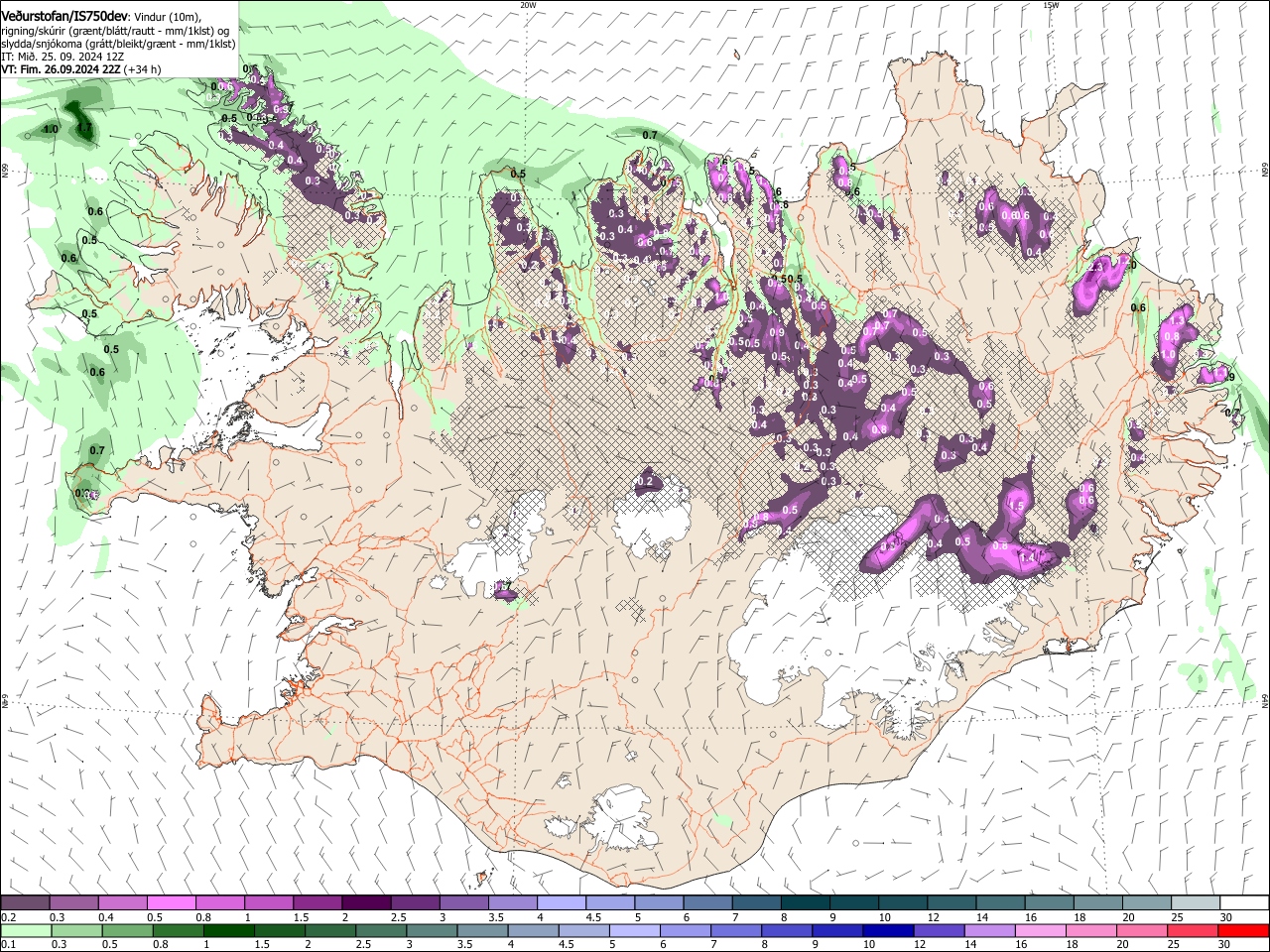Click the '14' label under snow legend
Screen dimensions: 1270x952
pos(981,917)
